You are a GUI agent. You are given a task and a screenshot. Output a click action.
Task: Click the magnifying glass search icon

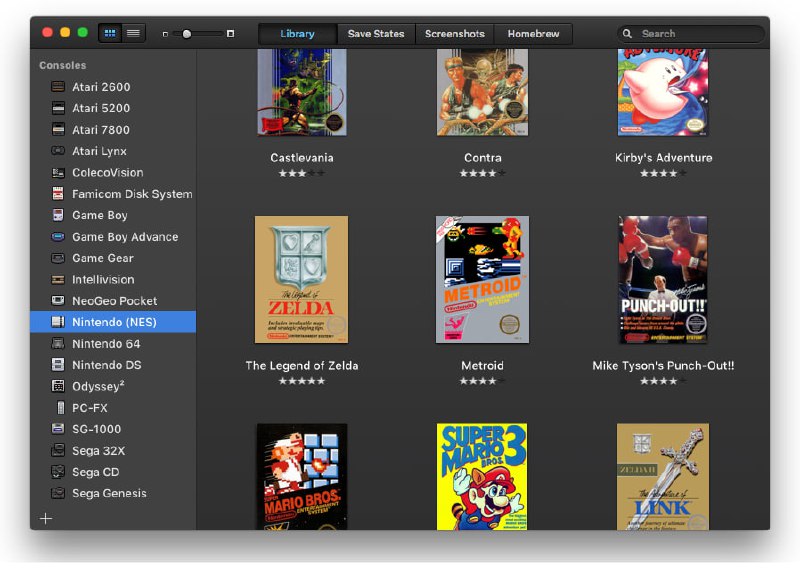(x=628, y=34)
